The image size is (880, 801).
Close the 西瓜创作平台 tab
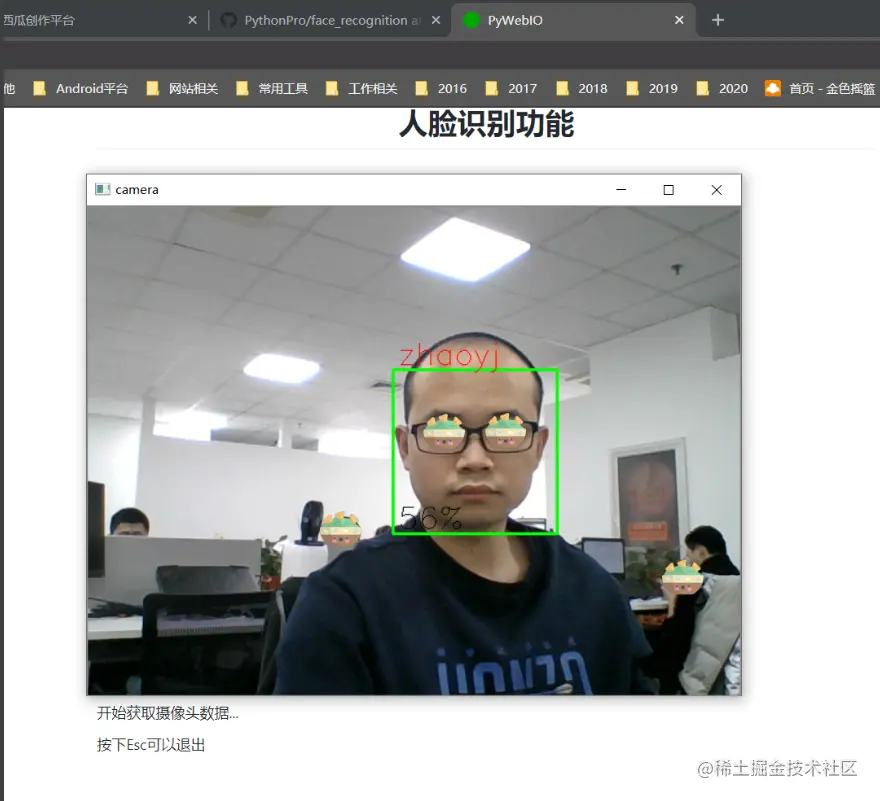point(192,20)
